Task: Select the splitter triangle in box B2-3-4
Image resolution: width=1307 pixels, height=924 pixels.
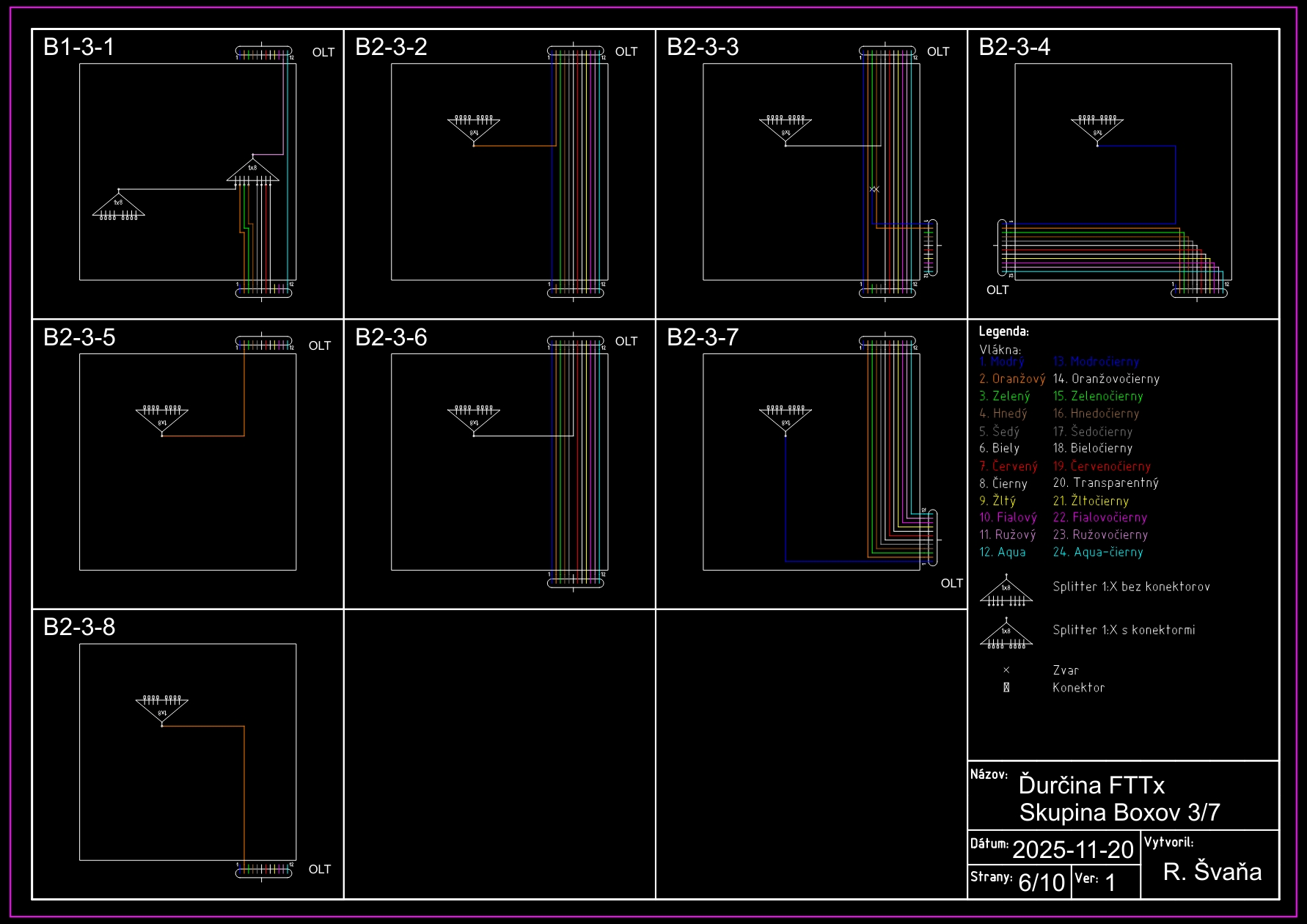Action: (1097, 129)
